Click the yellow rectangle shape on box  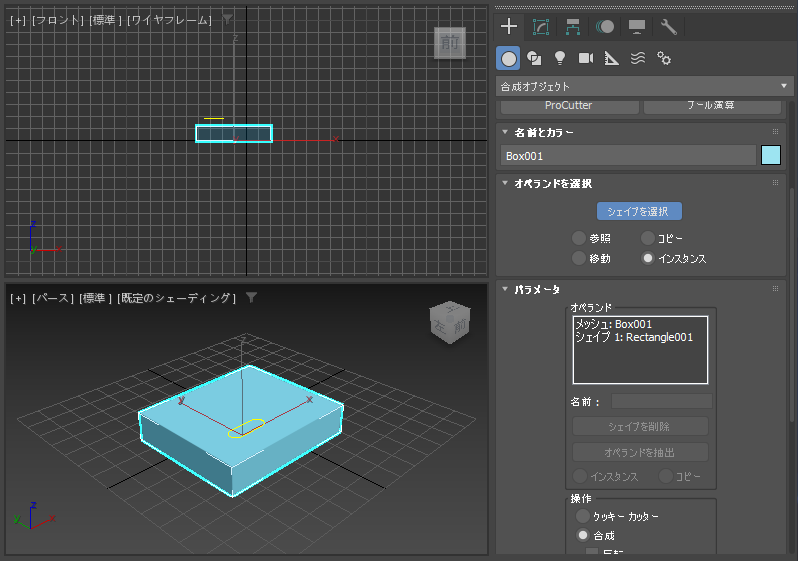(246, 428)
